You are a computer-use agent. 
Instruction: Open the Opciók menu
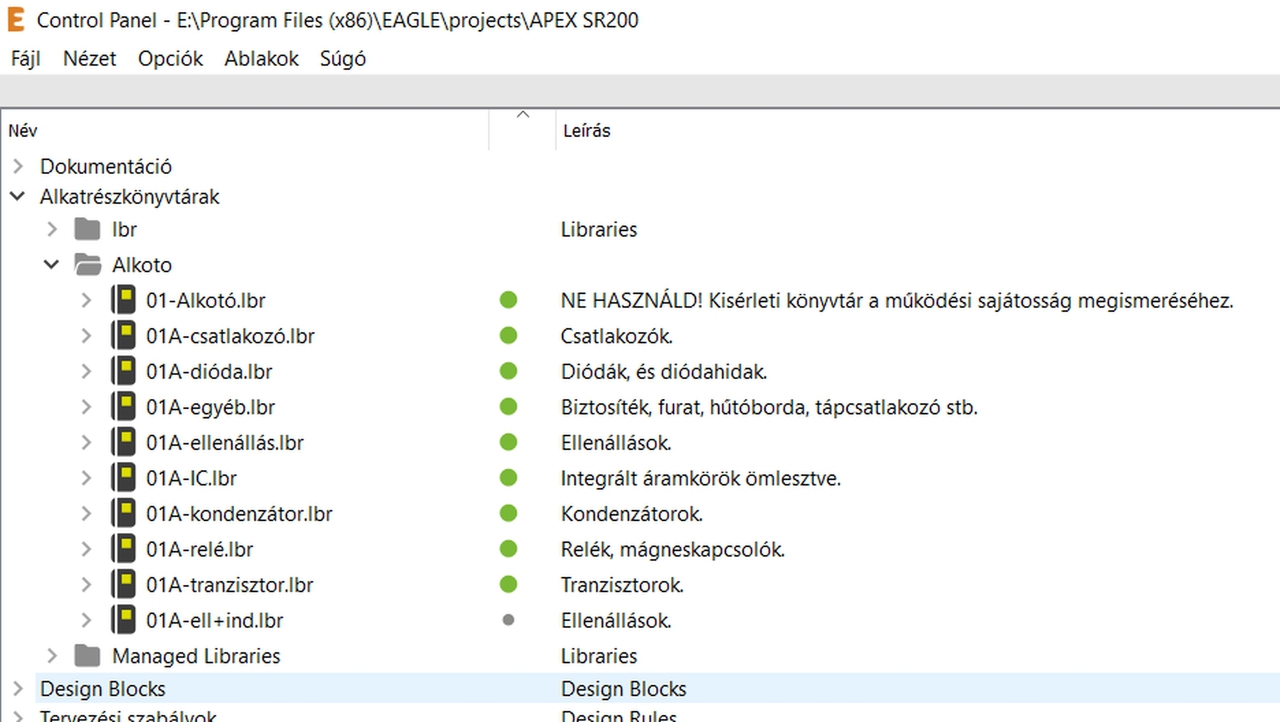(x=171, y=58)
